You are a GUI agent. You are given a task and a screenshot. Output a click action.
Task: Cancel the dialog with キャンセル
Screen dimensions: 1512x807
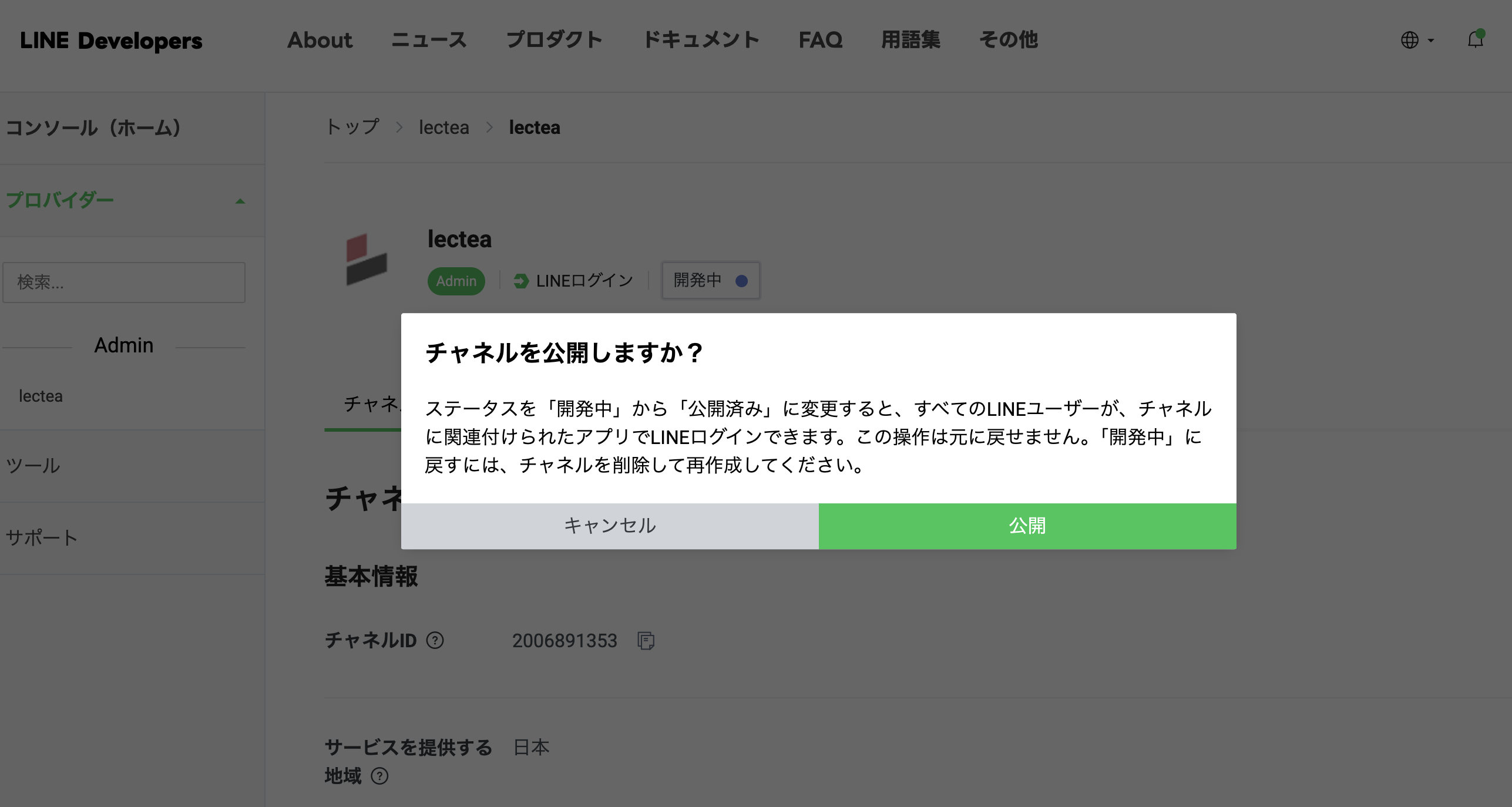610,526
